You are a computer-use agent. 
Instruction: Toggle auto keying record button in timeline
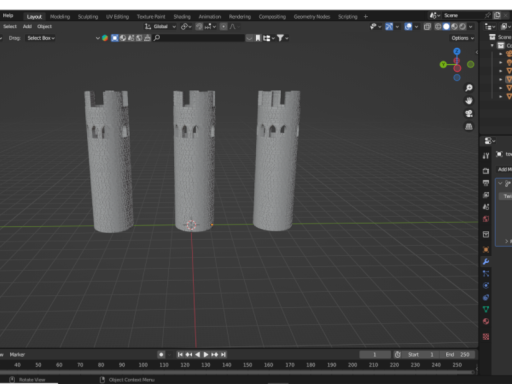[x=161, y=355]
